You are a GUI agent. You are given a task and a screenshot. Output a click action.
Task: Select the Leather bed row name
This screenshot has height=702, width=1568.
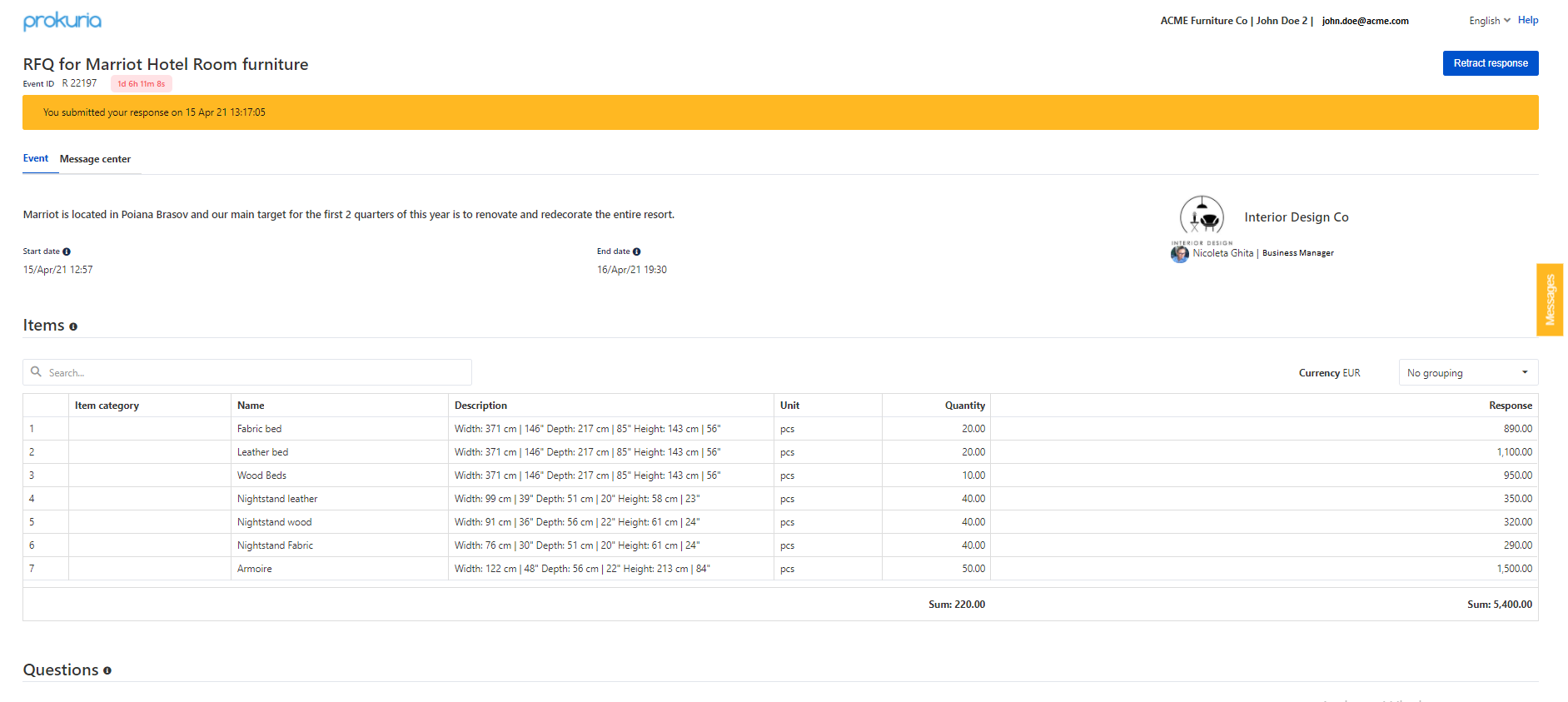click(x=262, y=452)
